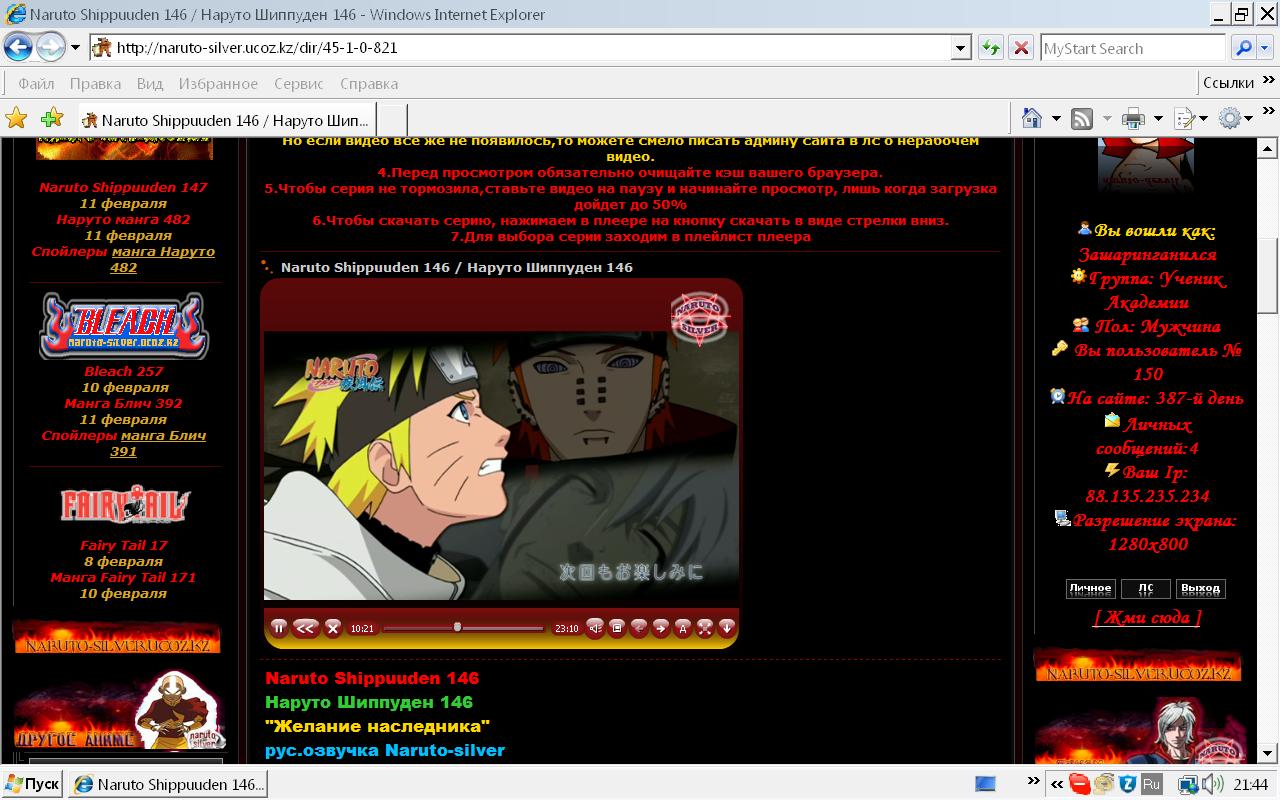Open the Избранное menu
The image size is (1280, 800).
coord(218,84)
